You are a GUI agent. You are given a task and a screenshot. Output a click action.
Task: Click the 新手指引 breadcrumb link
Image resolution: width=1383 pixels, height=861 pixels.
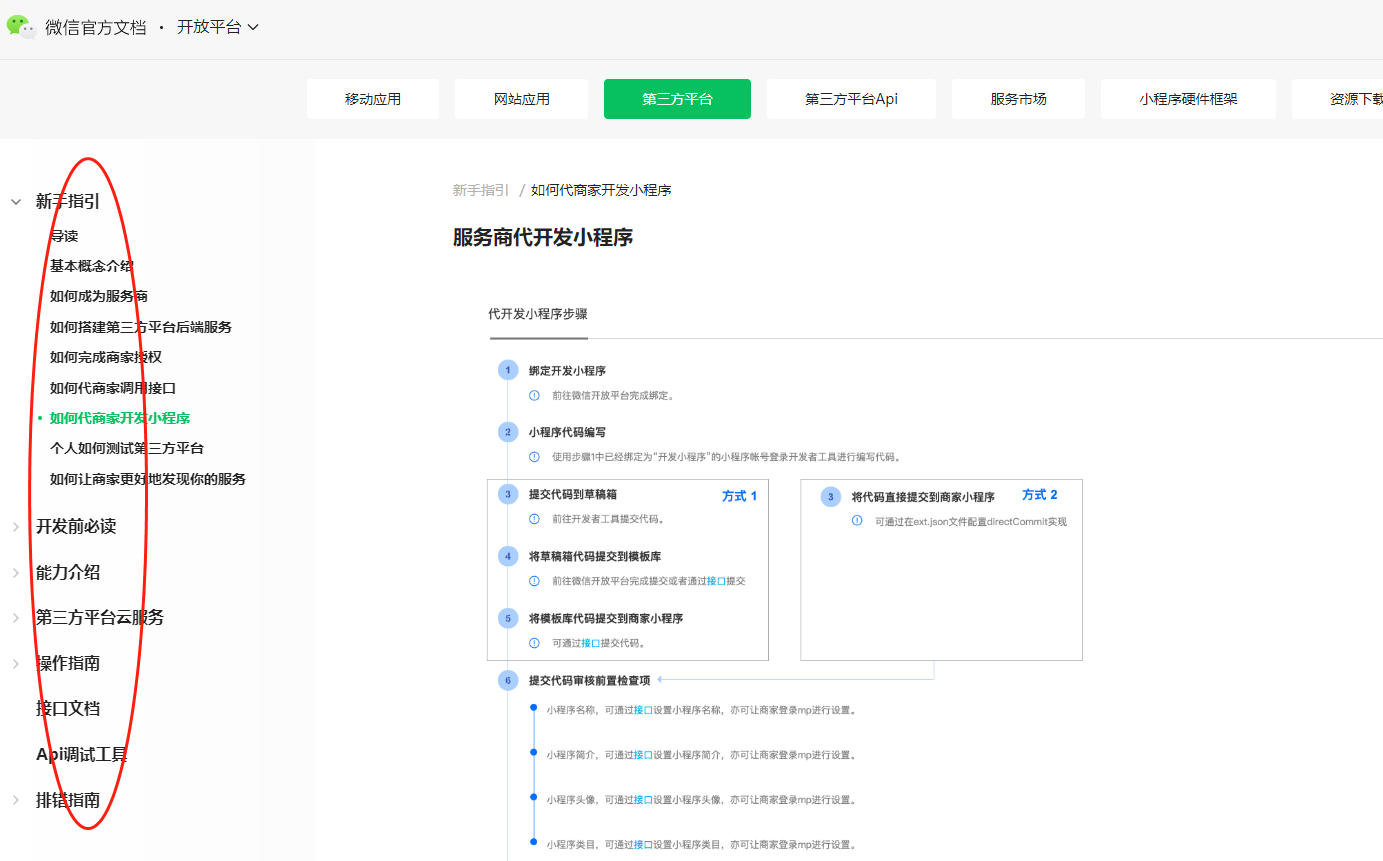(x=481, y=190)
